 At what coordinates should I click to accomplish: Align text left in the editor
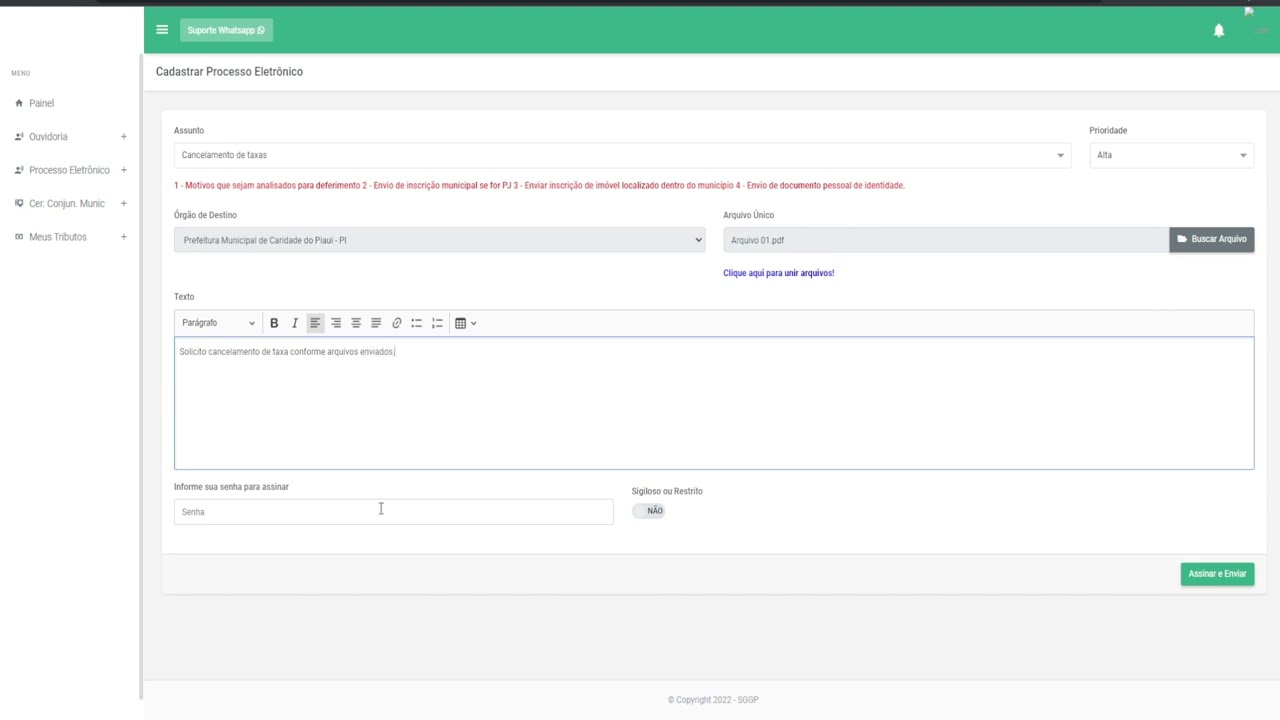pos(315,323)
